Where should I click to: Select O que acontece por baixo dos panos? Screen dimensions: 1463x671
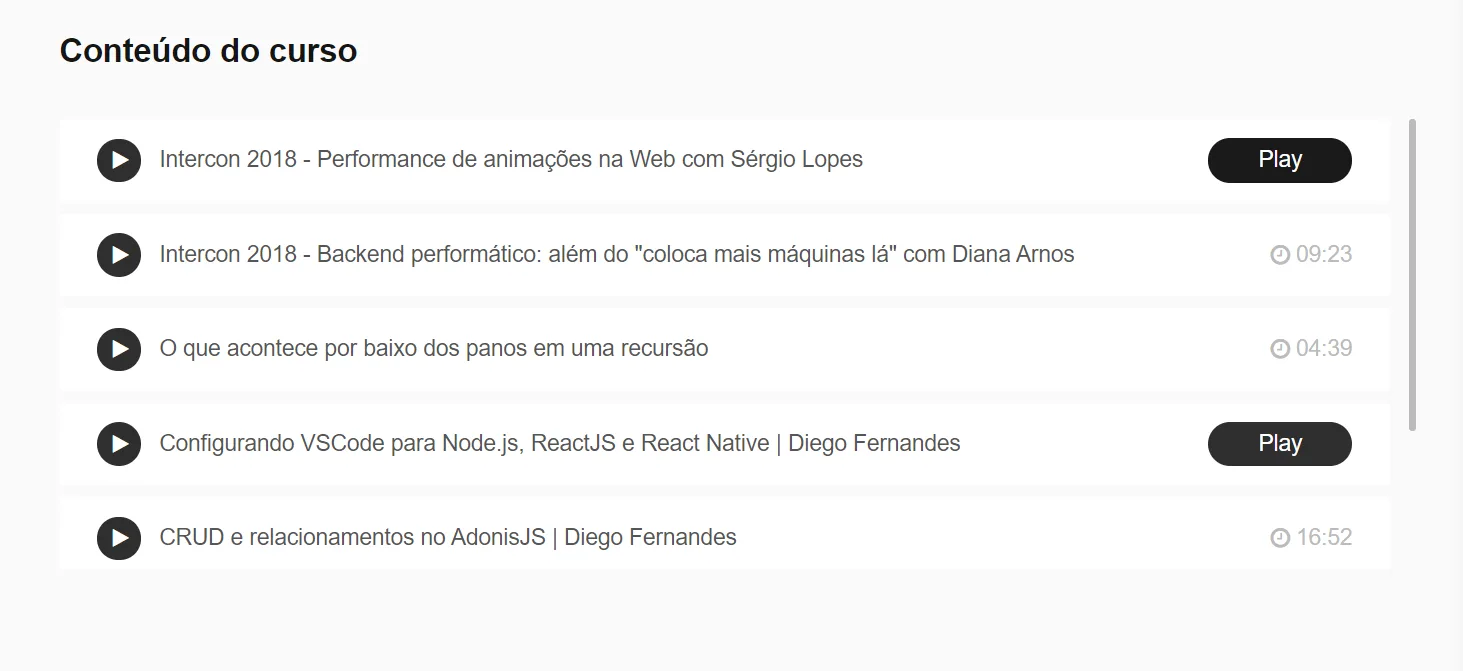[x=434, y=348]
